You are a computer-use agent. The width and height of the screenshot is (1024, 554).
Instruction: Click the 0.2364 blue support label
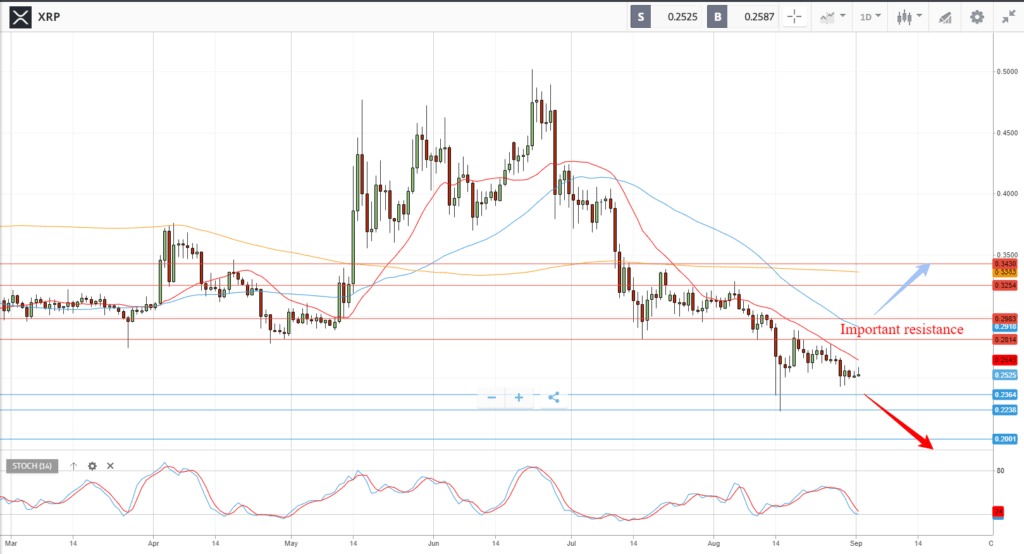point(1005,395)
